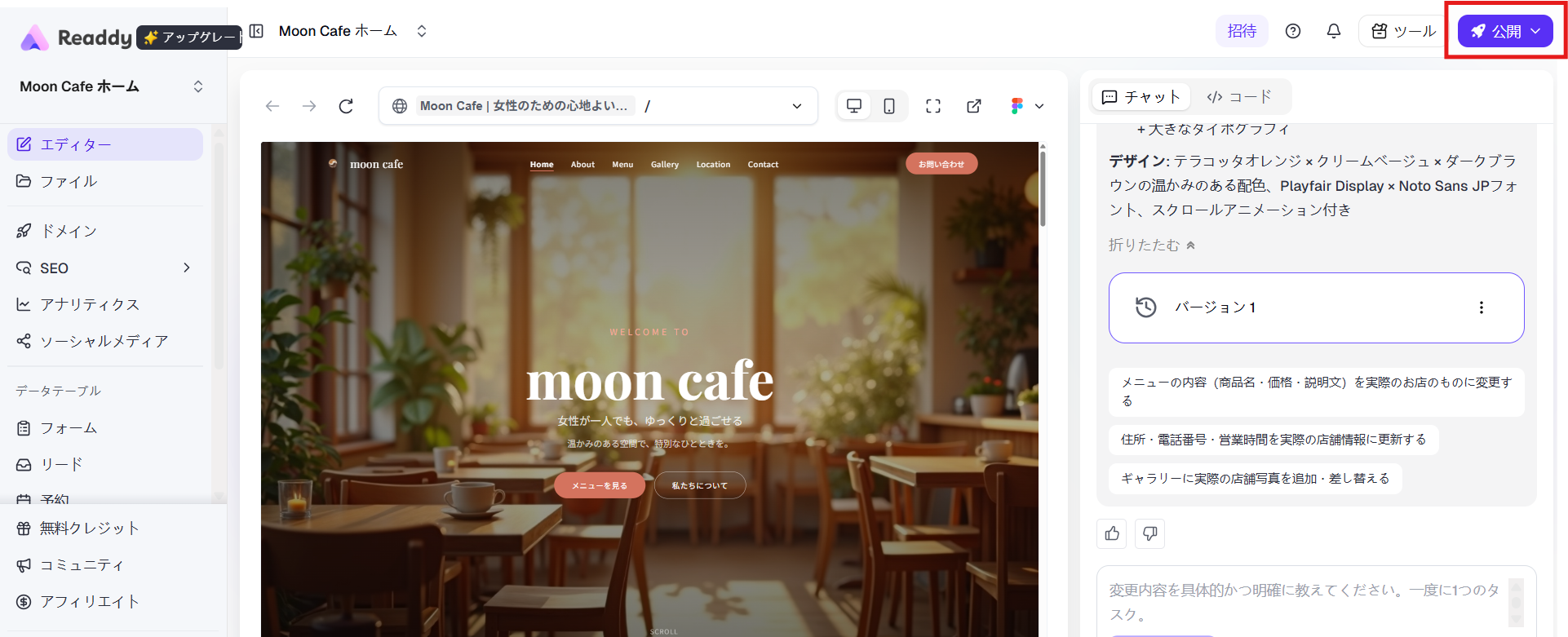
Task: Select エディター in the sidebar
Action: click(x=105, y=144)
